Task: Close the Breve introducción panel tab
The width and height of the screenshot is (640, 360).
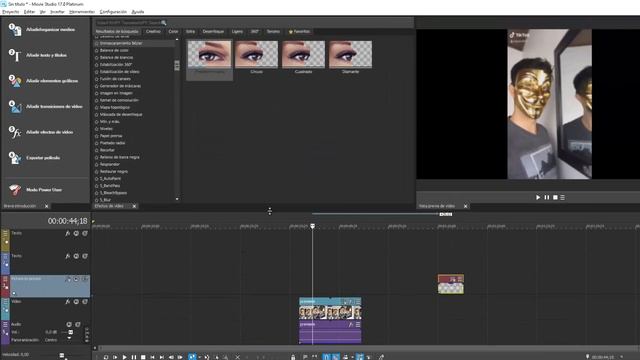Action: point(47,206)
